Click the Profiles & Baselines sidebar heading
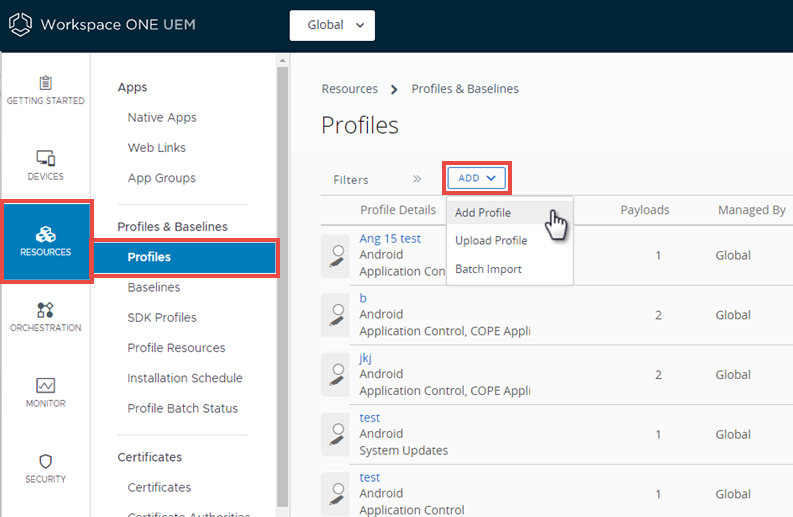Image resolution: width=793 pixels, height=517 pixels. point(172,227)
